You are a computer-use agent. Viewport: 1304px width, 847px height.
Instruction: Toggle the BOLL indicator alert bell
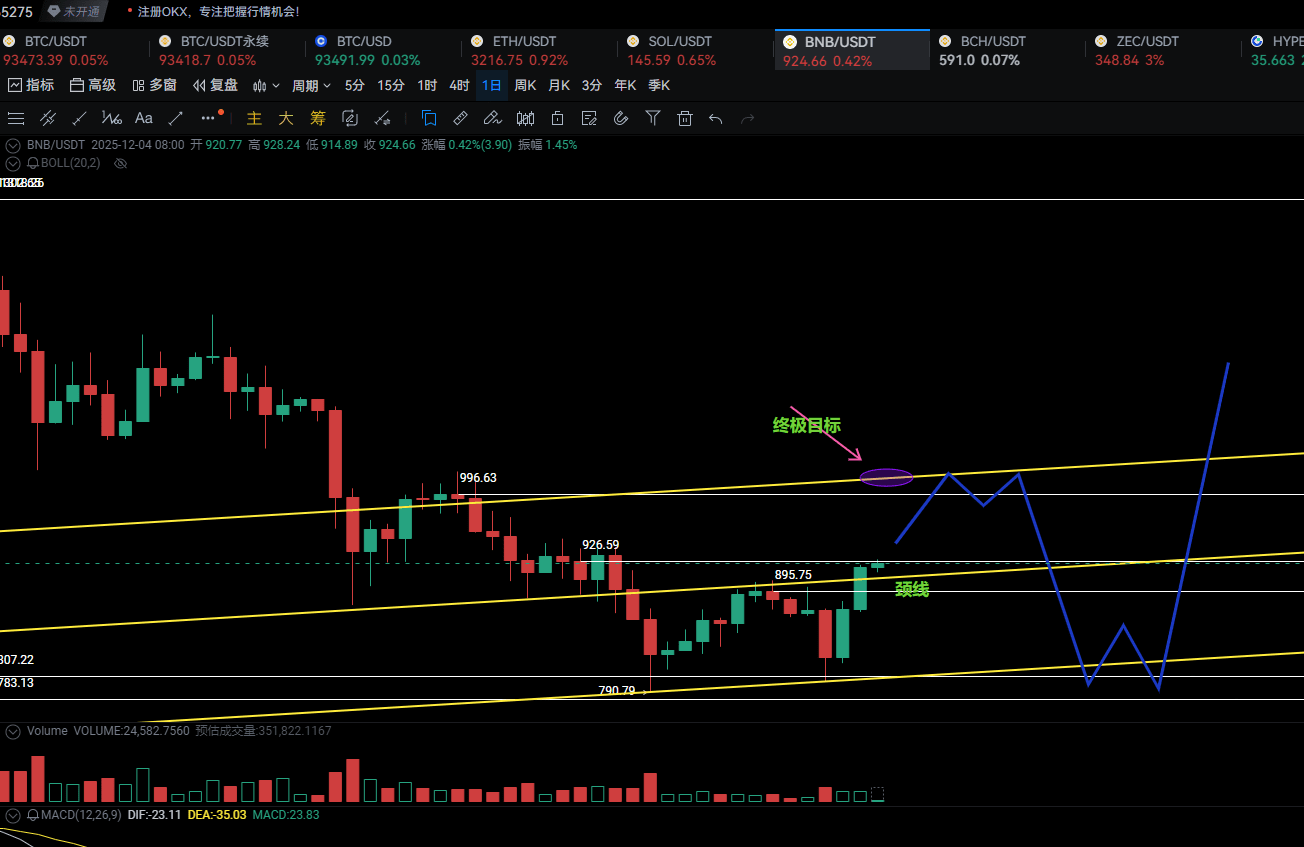coord(33,163)
